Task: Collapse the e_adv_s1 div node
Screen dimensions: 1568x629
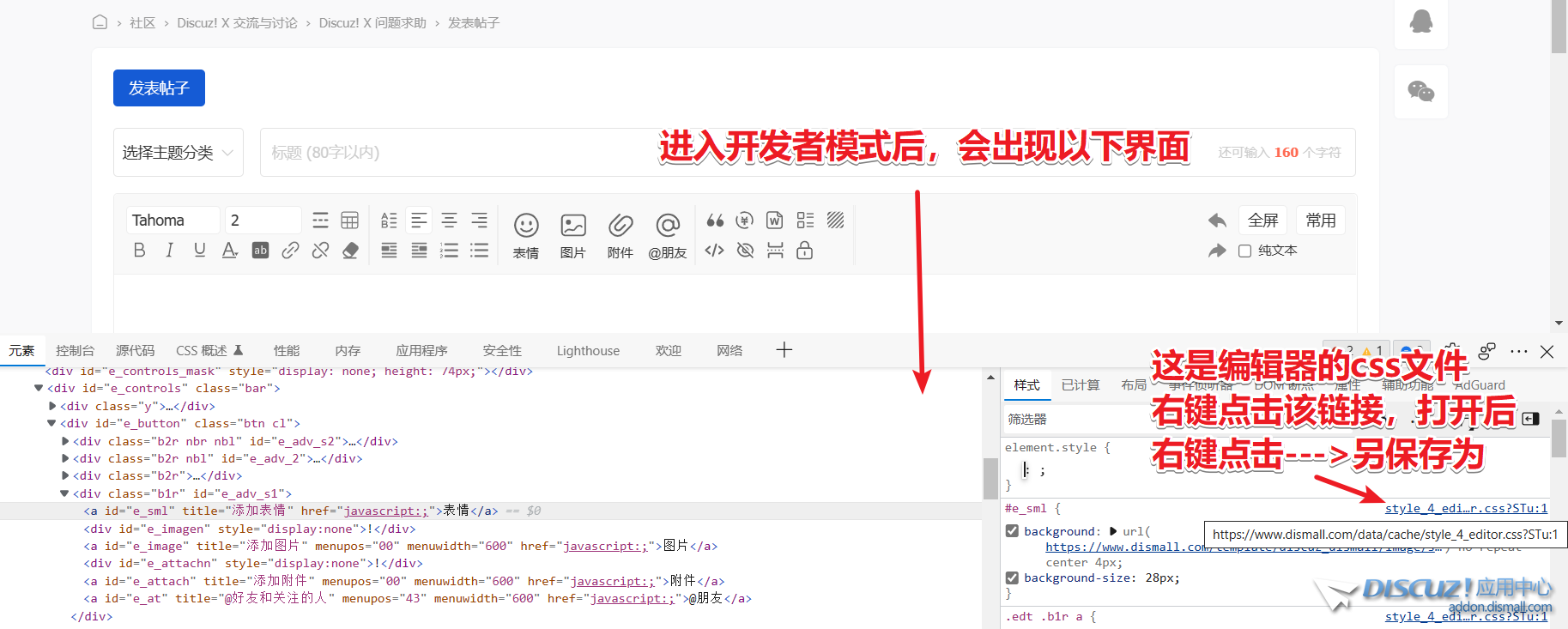Action: click(x=64, y=493)
